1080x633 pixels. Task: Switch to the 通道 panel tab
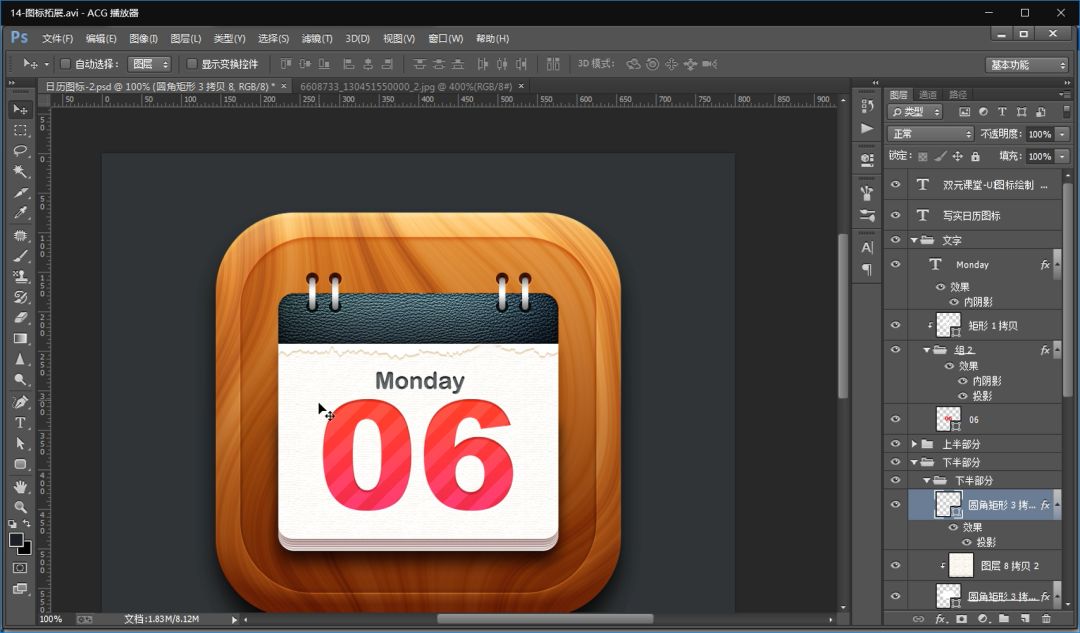pos(928,95)
